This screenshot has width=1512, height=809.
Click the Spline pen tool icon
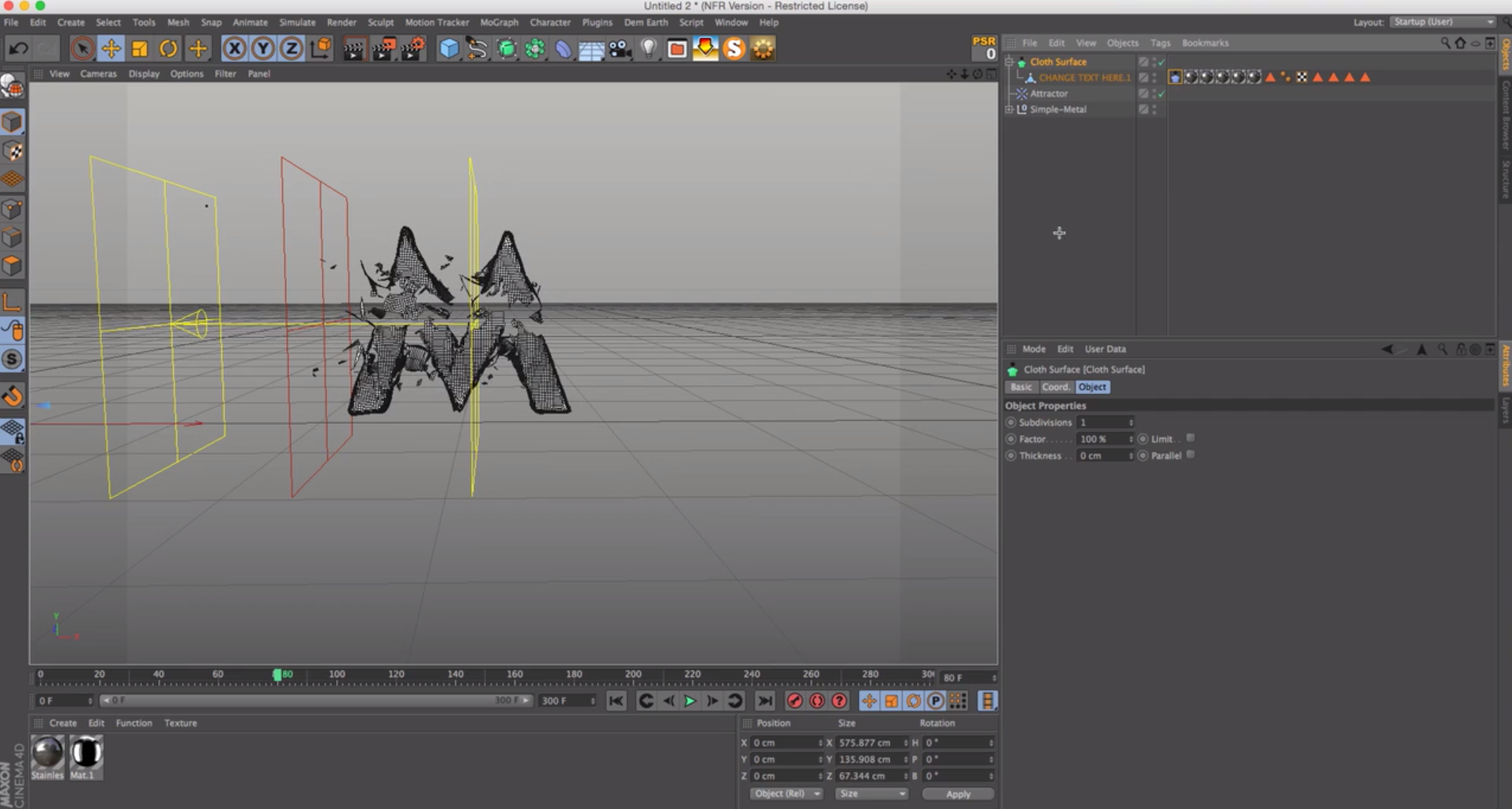(x=477, y=49)
